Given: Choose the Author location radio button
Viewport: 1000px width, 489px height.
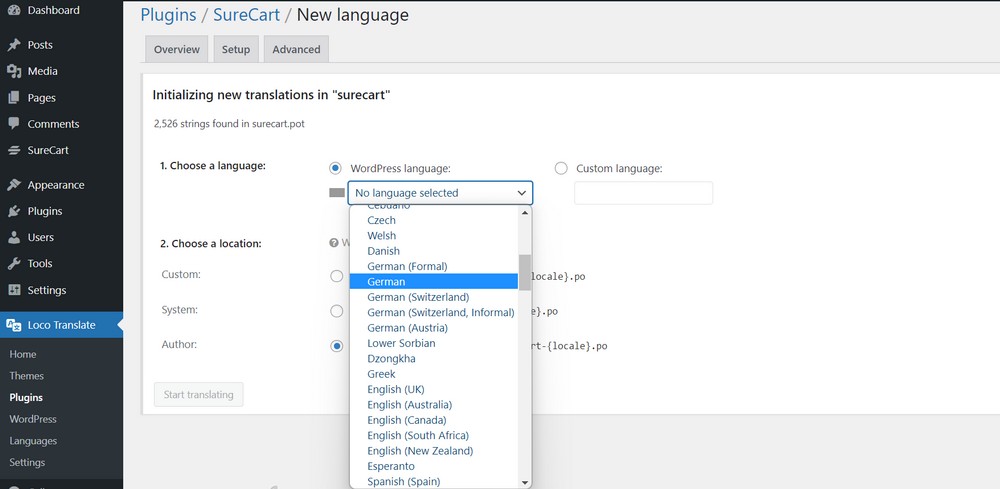Looking at the screenshot, I should coord(336,346).
